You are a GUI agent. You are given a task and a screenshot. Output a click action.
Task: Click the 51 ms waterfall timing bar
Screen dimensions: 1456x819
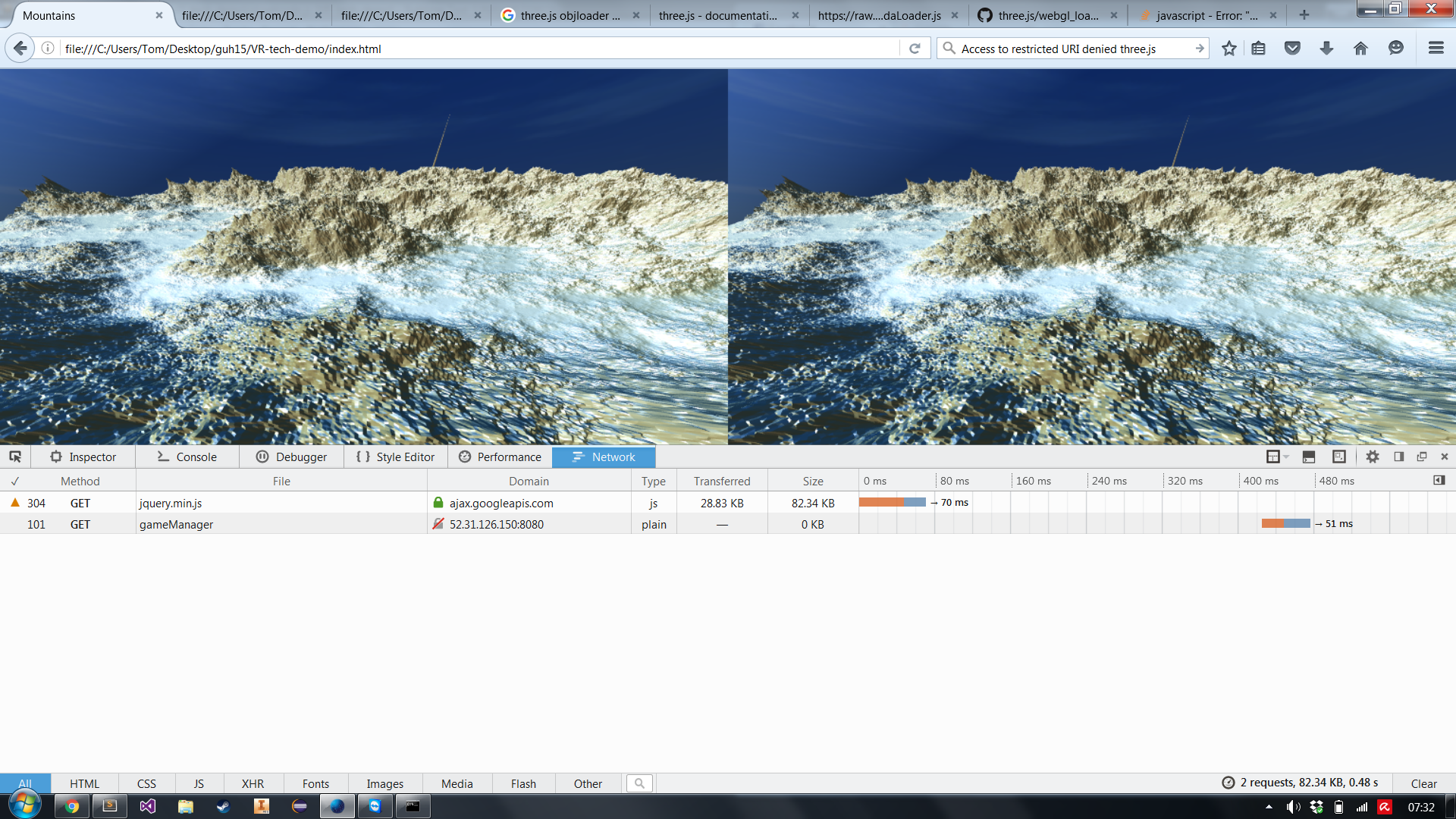[x=1285, y=523]
